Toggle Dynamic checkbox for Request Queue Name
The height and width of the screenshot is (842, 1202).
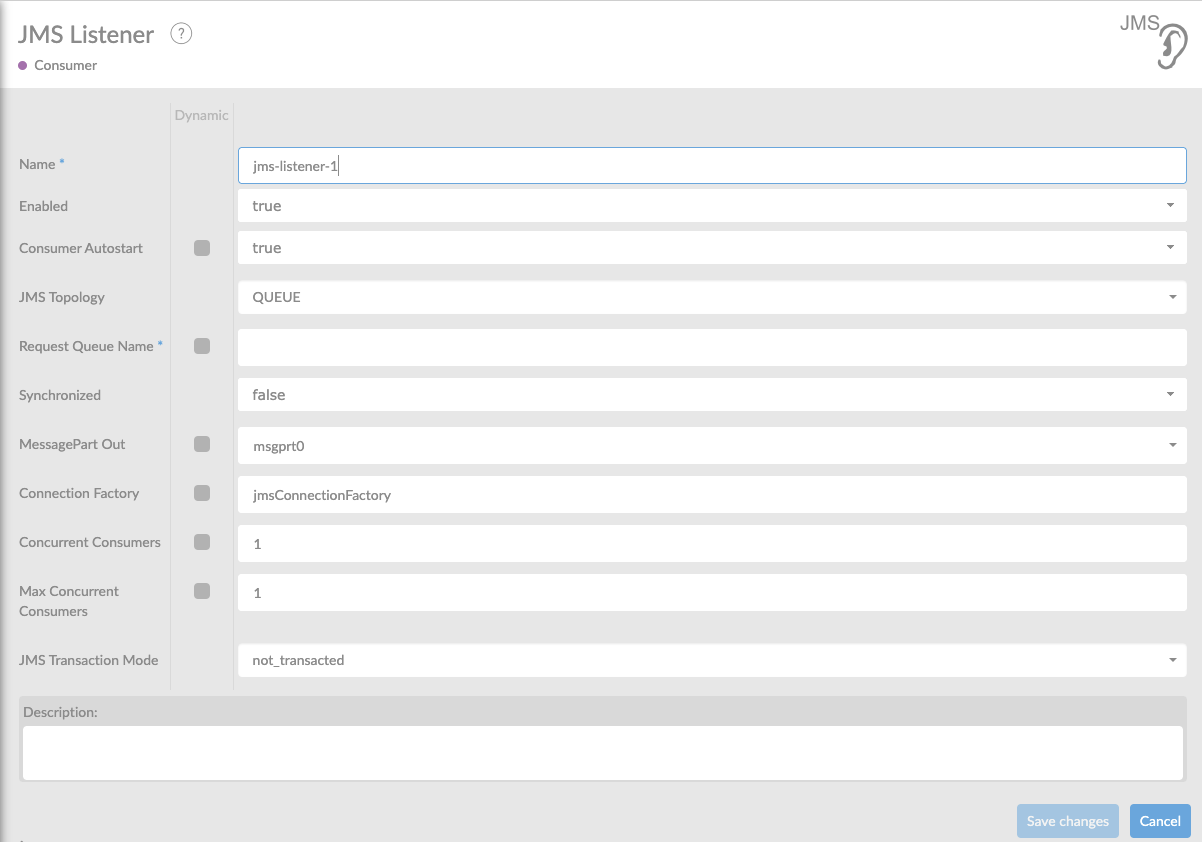click(202, 346)
